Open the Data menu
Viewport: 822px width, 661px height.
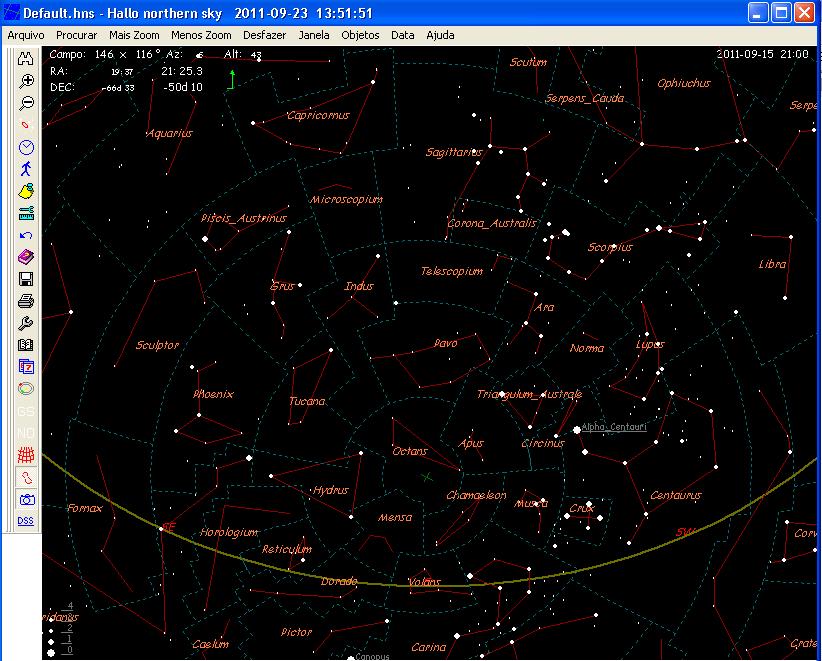coord(403,35)
